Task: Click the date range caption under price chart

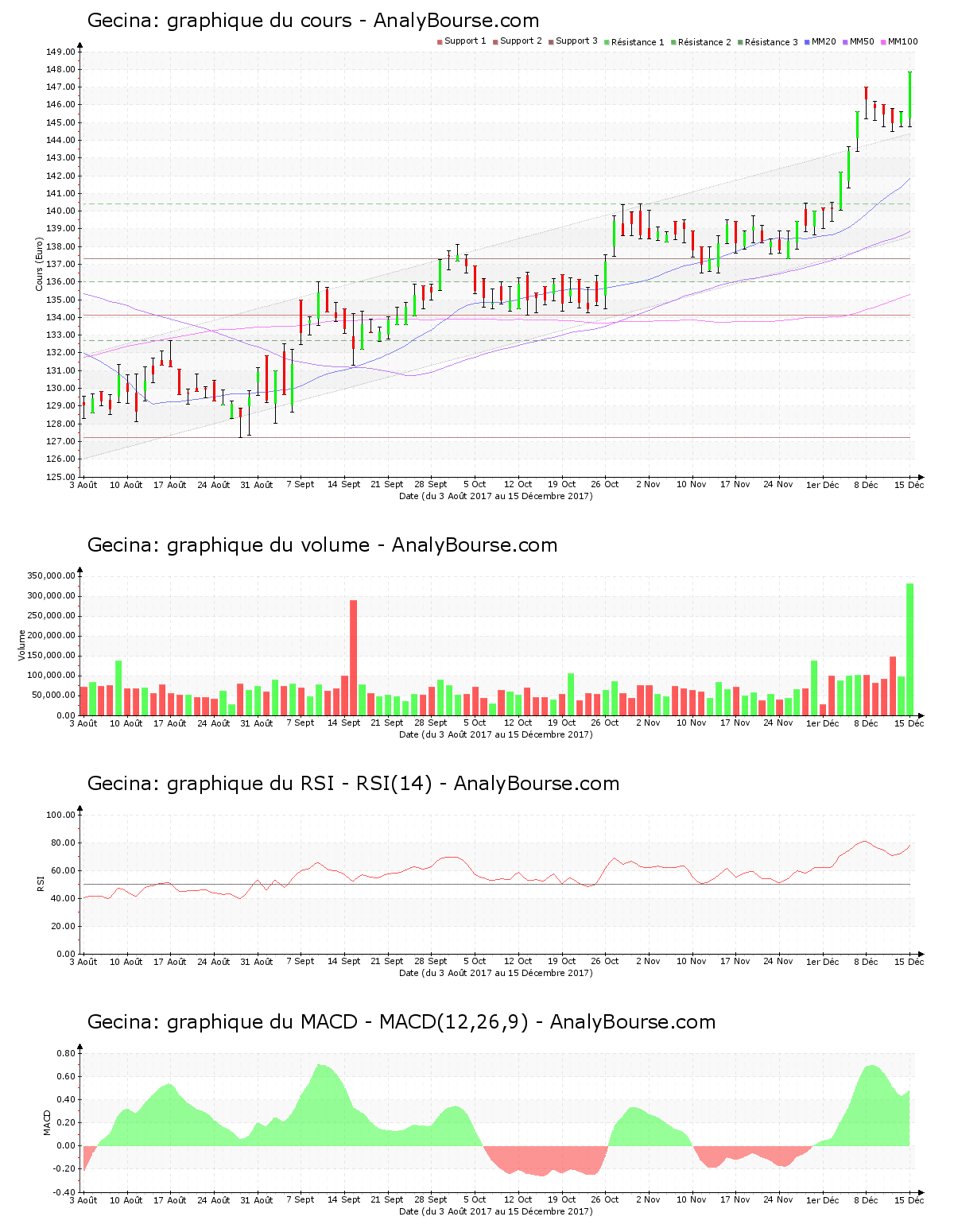Action: [496, 496]
